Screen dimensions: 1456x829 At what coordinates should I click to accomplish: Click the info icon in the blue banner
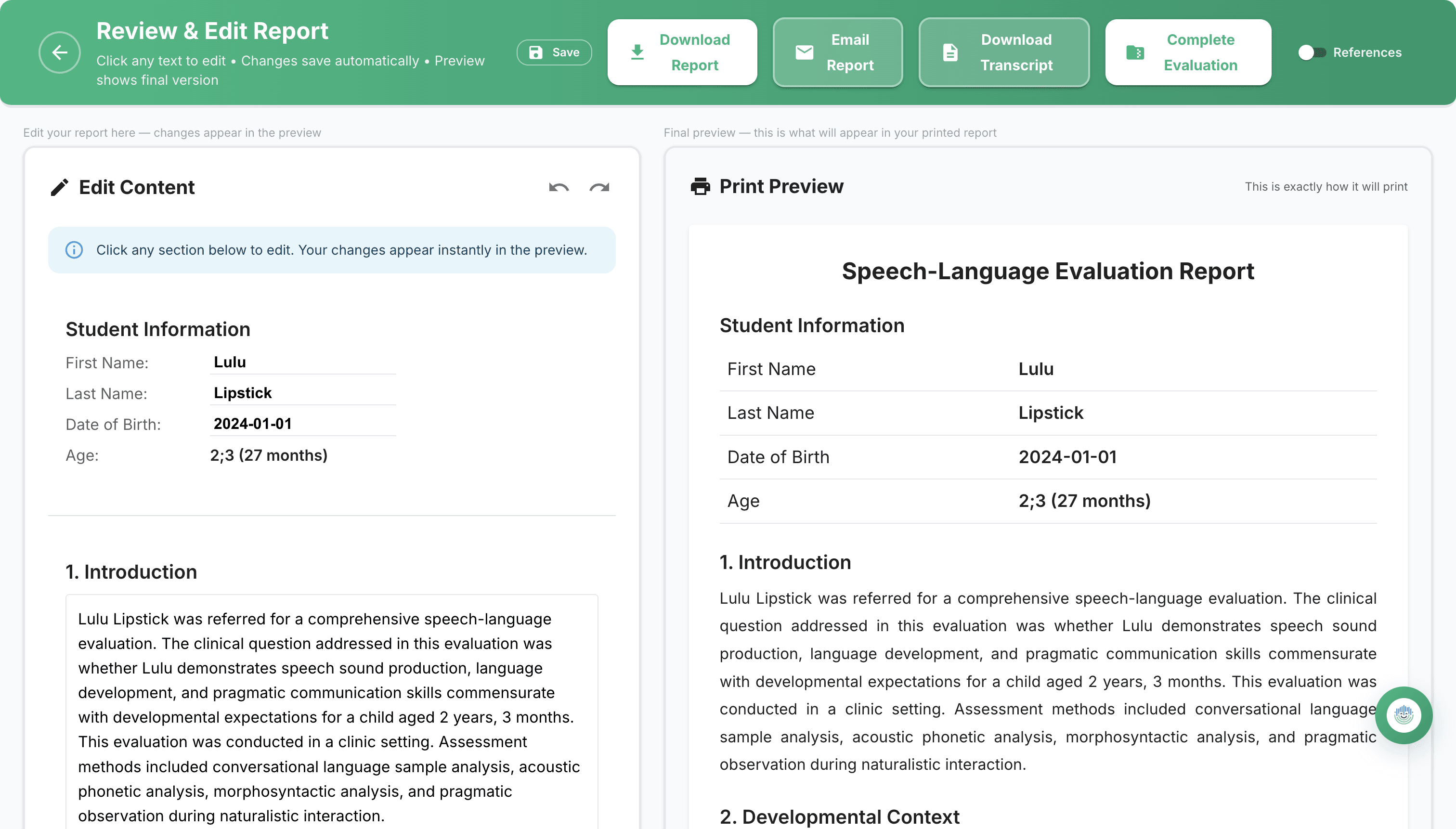click(74, 250)
